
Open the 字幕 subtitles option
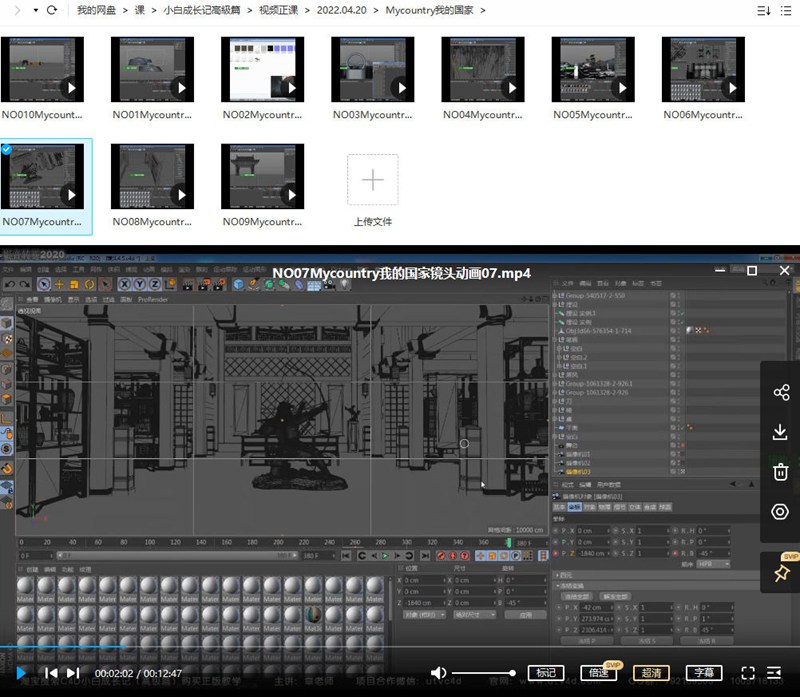click(x=704, y=673)
